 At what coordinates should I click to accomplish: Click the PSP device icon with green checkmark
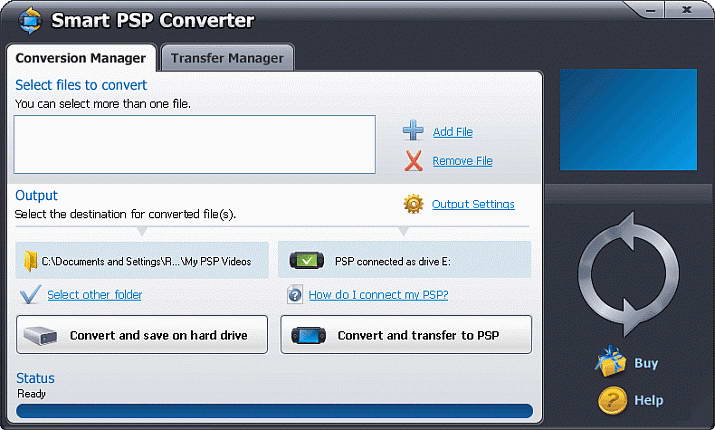coord(307,260)
